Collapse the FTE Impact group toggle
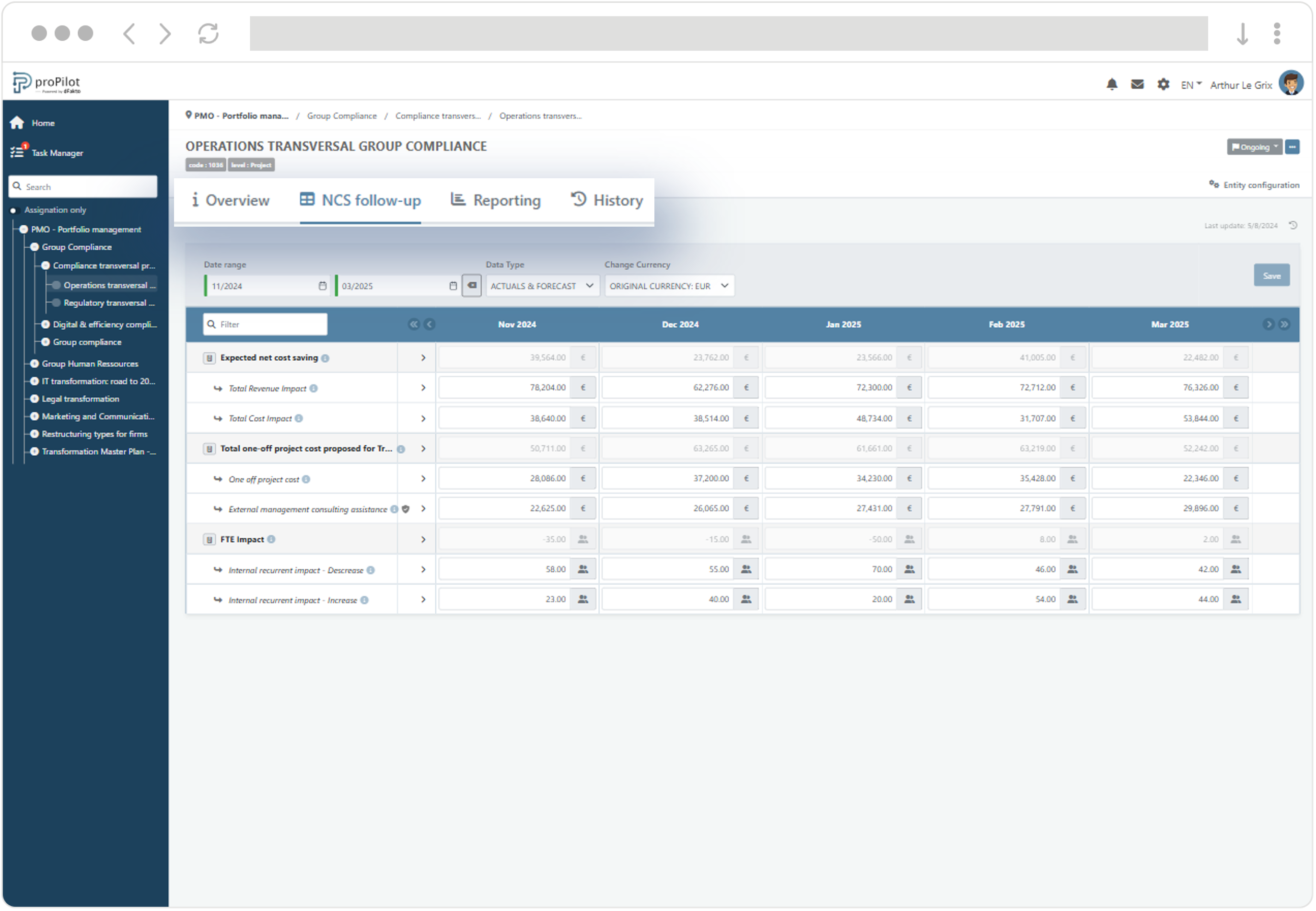1316x911 pixels. [209, 540]
